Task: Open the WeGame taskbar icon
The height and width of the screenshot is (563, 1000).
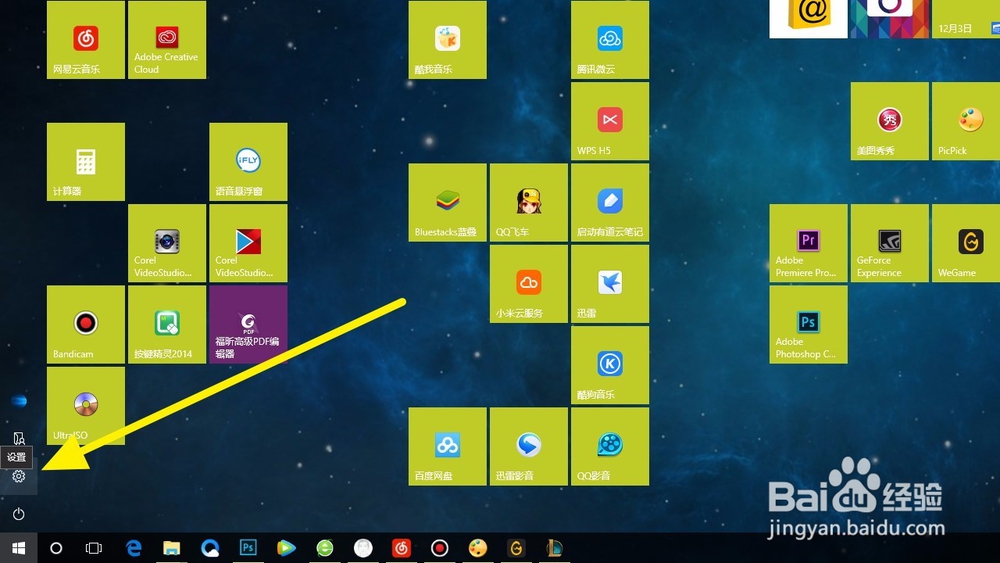Action: (516, 548)
